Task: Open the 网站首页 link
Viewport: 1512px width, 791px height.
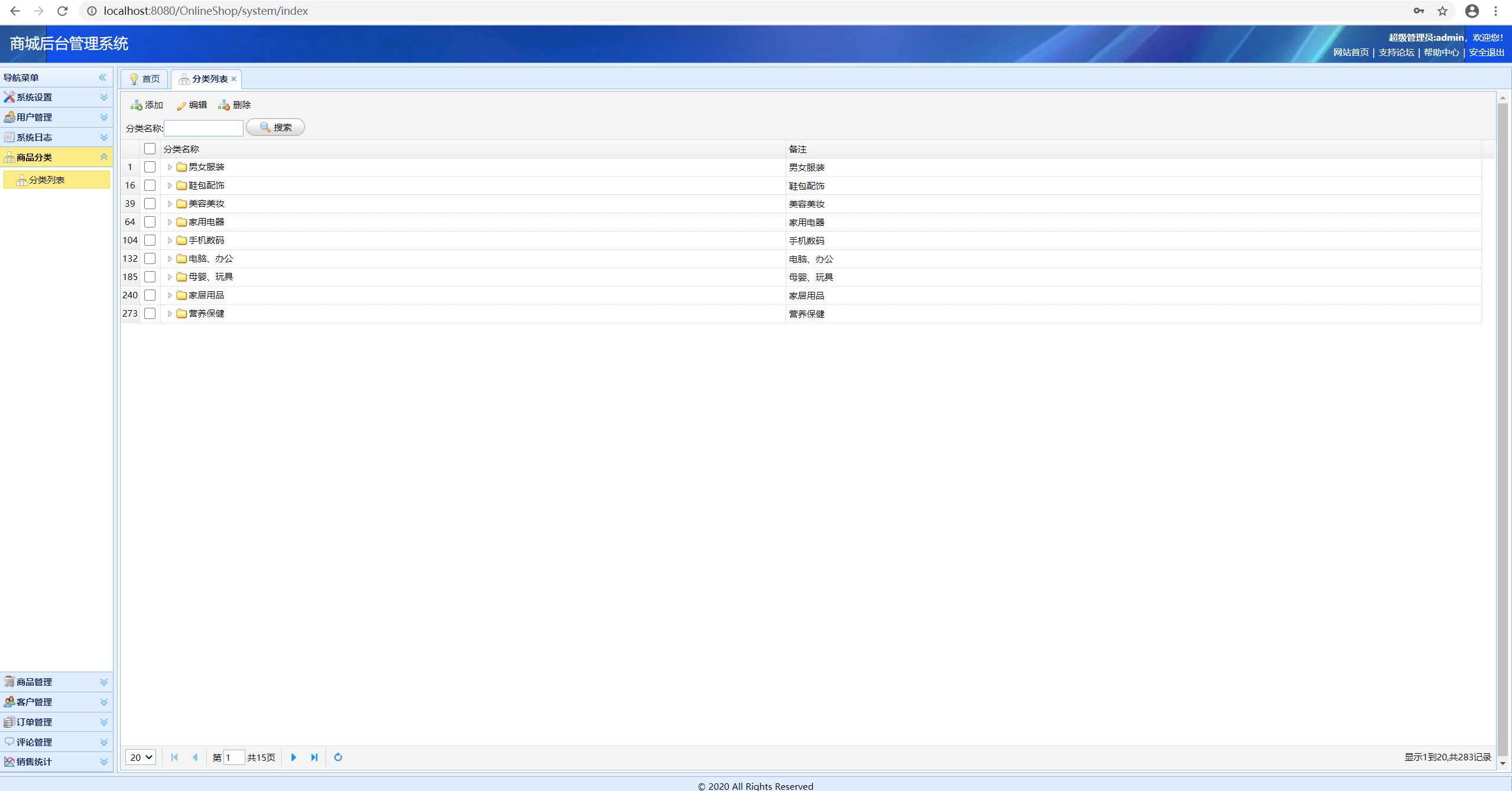Action: click(1351, 53)
